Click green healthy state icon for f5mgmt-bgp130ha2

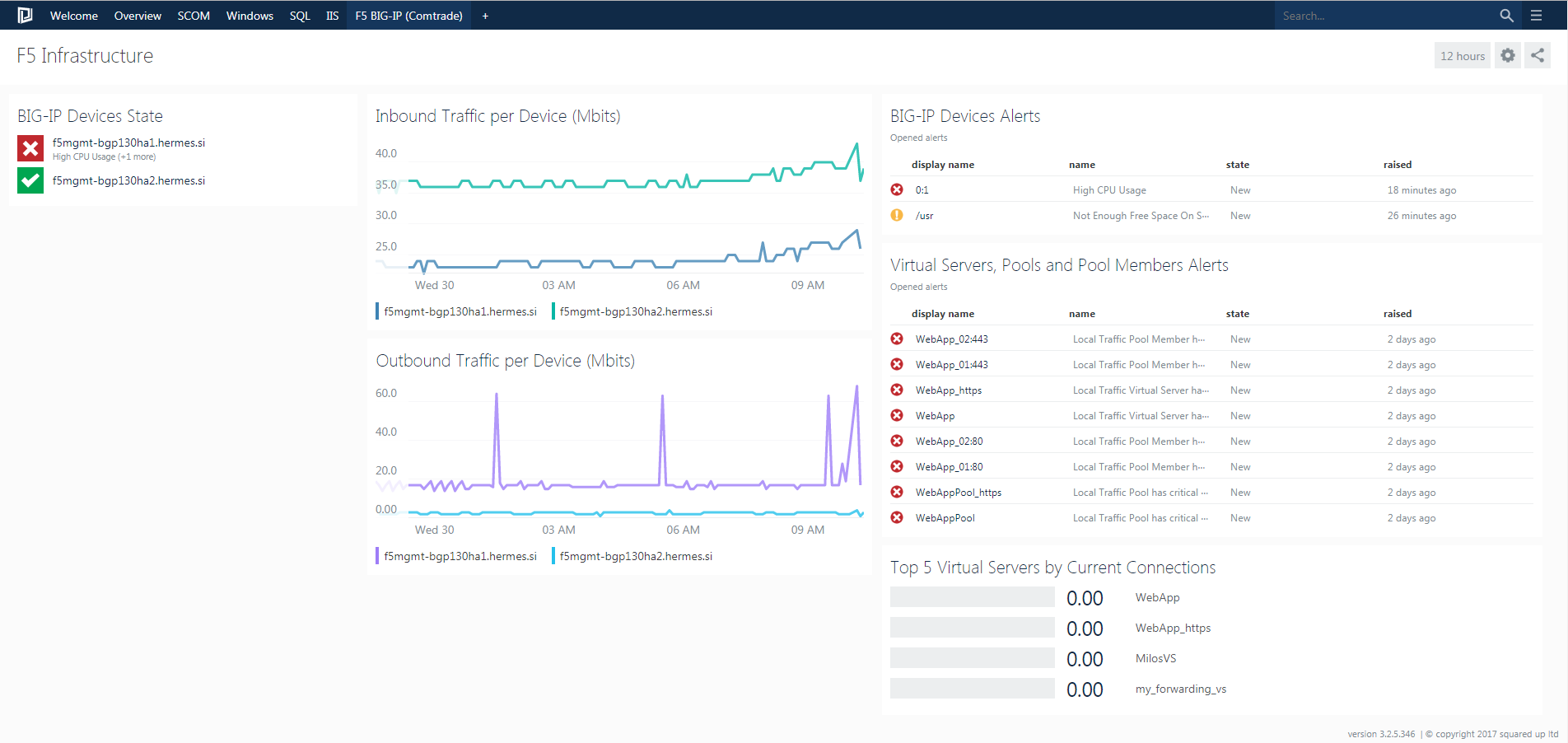(x=30, y=180)
